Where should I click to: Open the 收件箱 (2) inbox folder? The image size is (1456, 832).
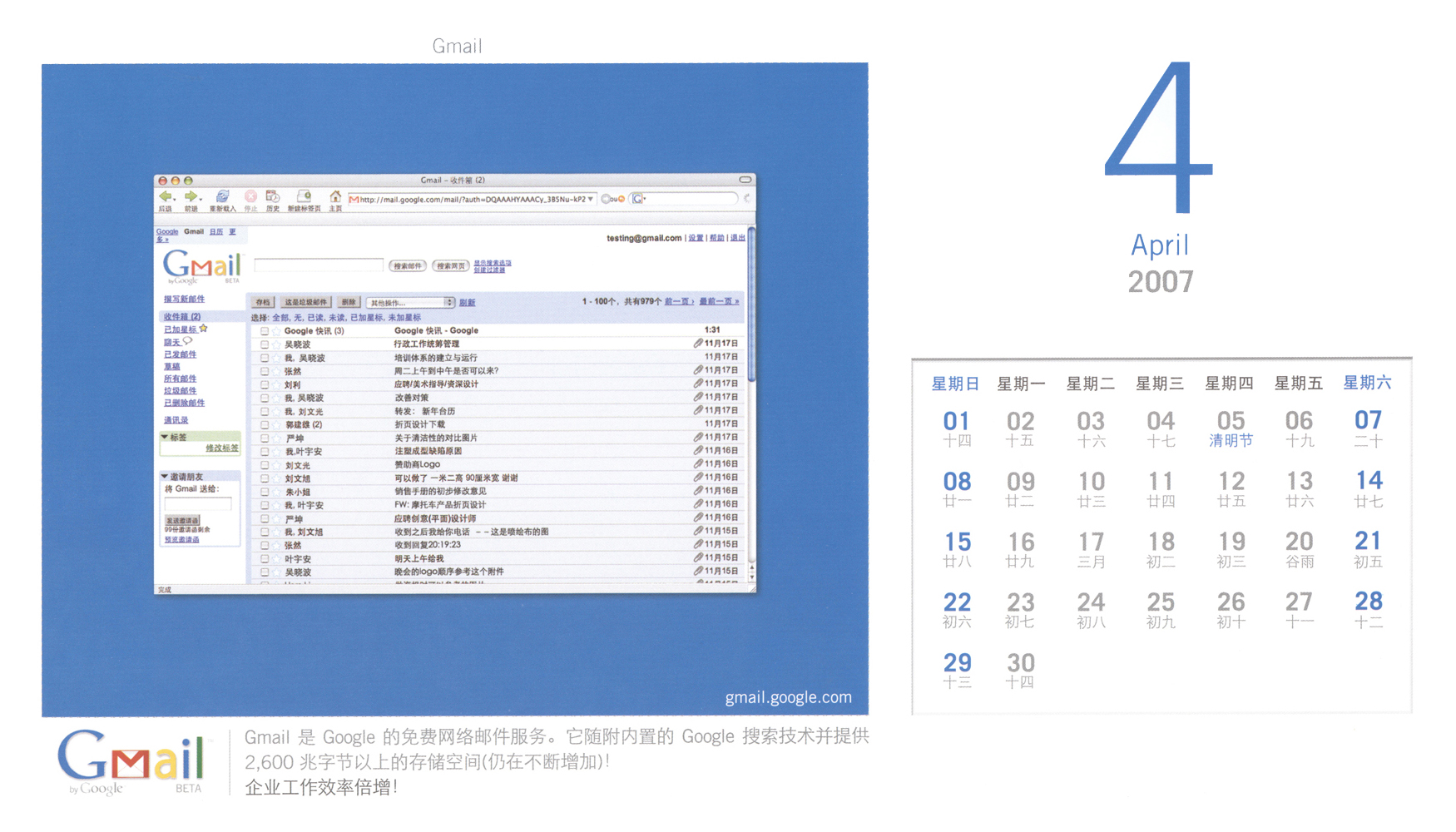point(181,317)
